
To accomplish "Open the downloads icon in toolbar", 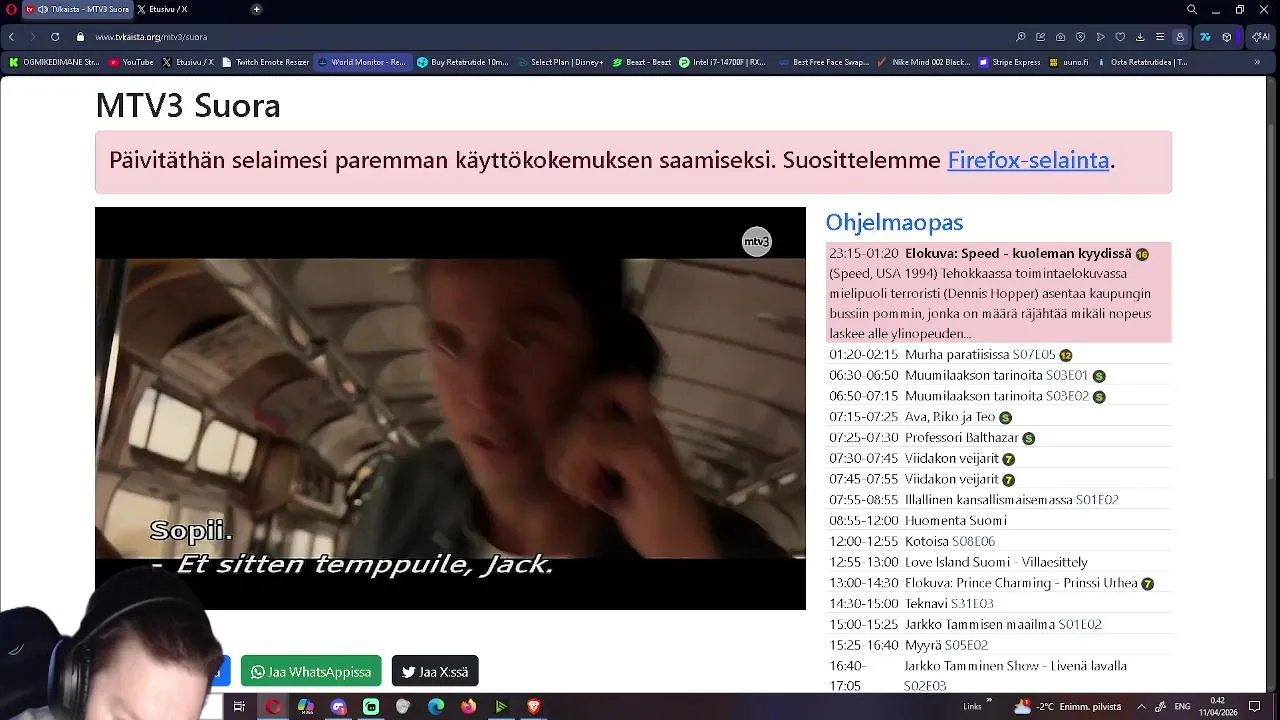I will 1140,37.
